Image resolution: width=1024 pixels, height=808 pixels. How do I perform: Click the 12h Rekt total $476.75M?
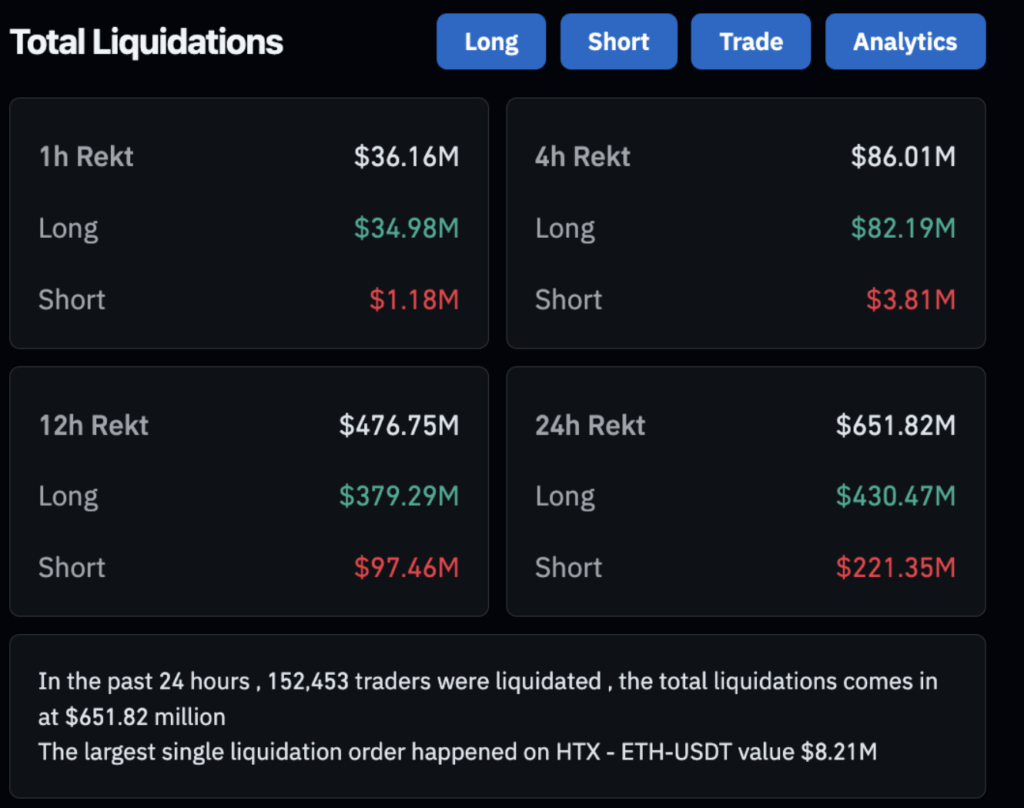(x=399, y=425)
